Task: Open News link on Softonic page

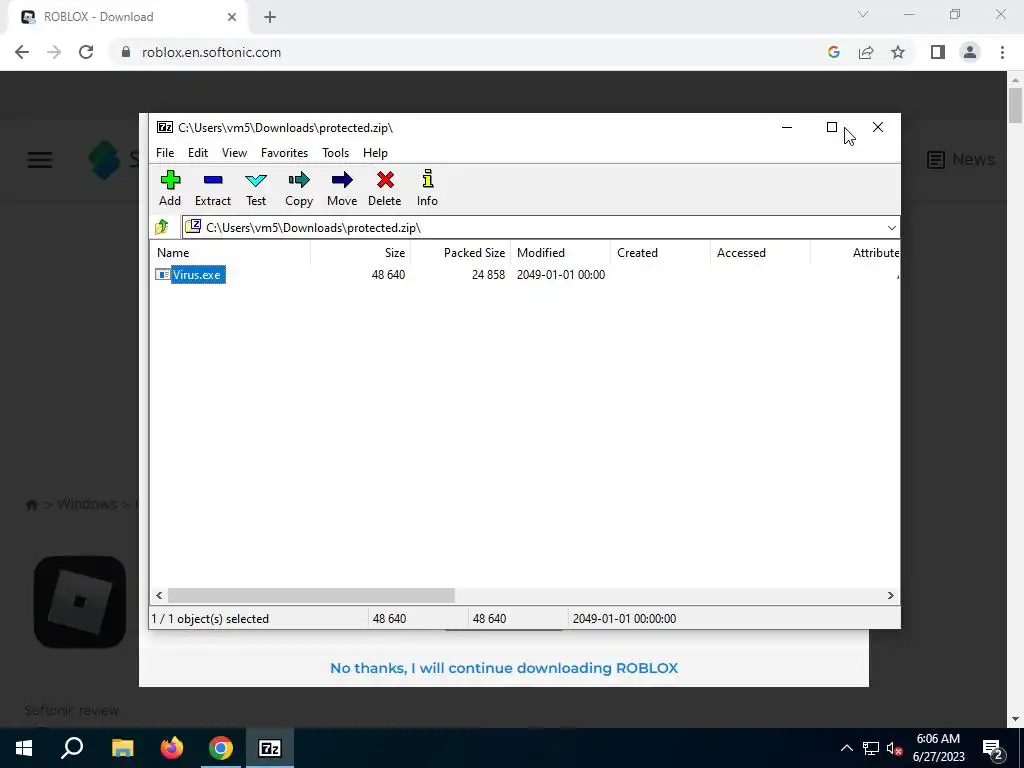Action: pos(961,159)
